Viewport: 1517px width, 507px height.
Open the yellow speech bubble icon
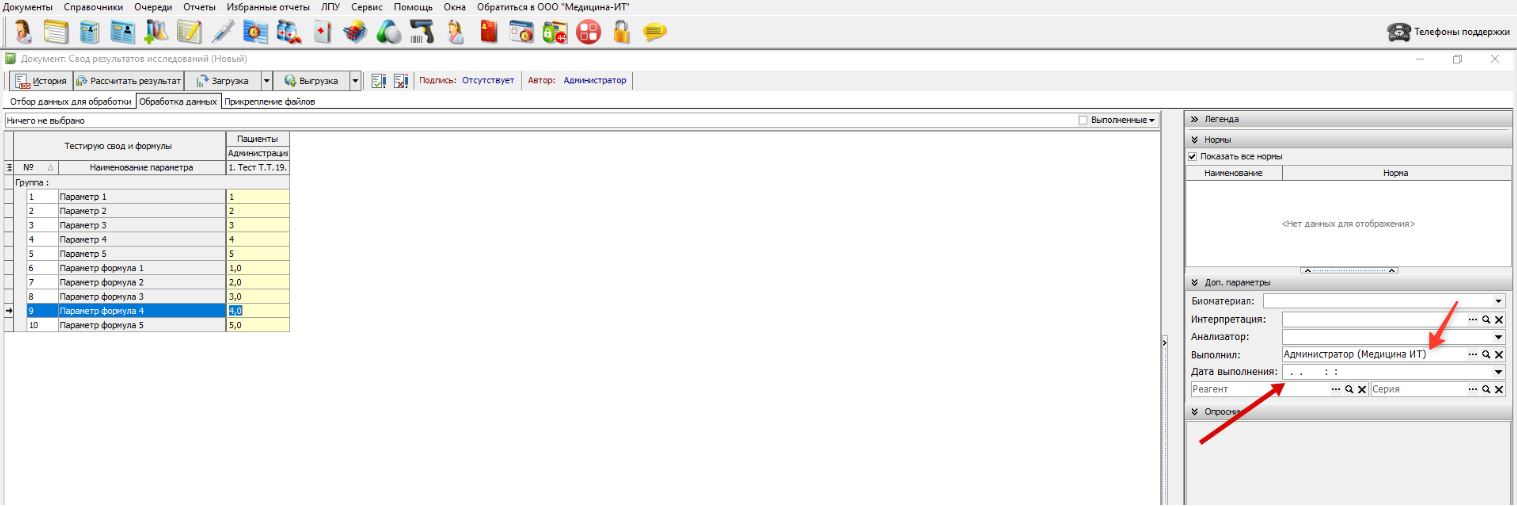654,32
